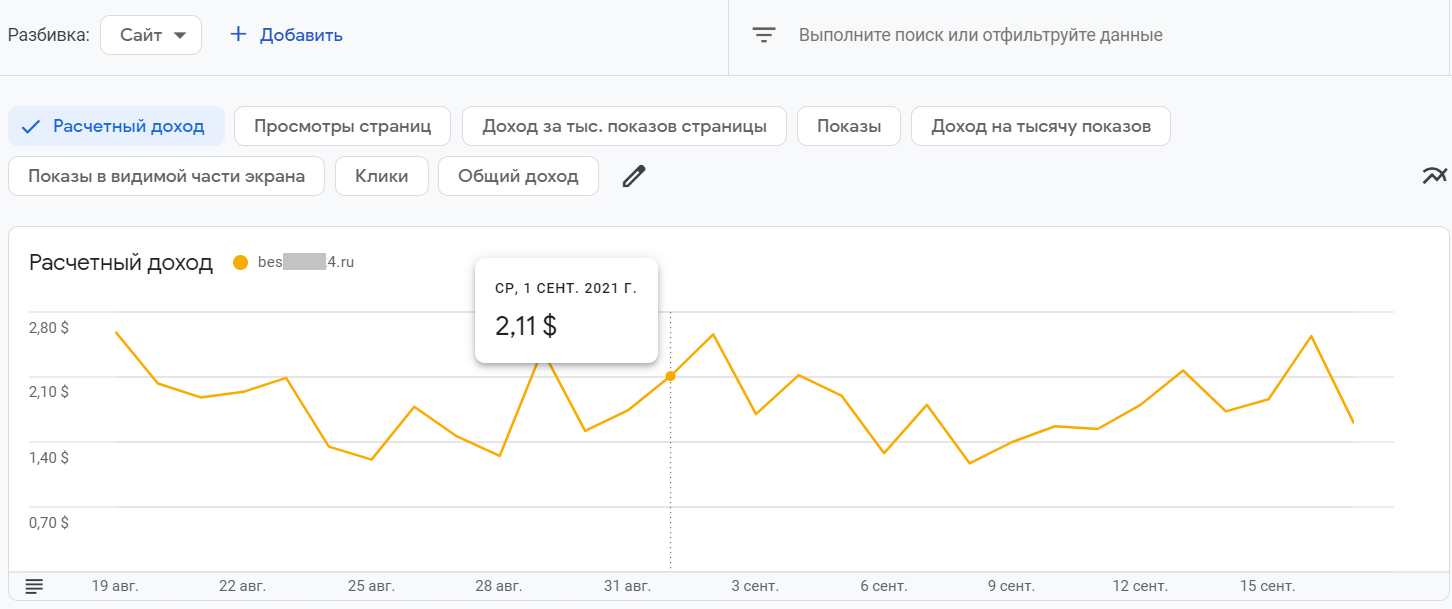
Task: Enable Доход на тысячу показов chip
Action: click(1041, 127)
